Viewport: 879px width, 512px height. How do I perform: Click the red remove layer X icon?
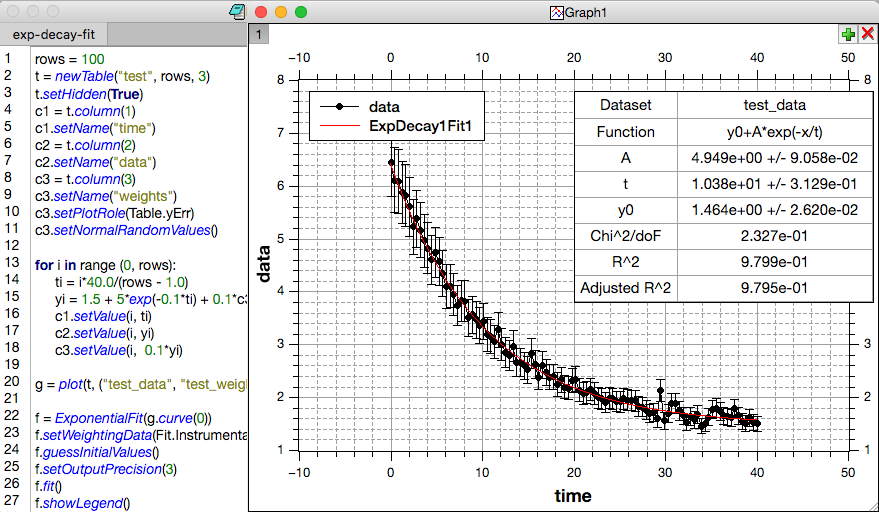pos(867,34)
